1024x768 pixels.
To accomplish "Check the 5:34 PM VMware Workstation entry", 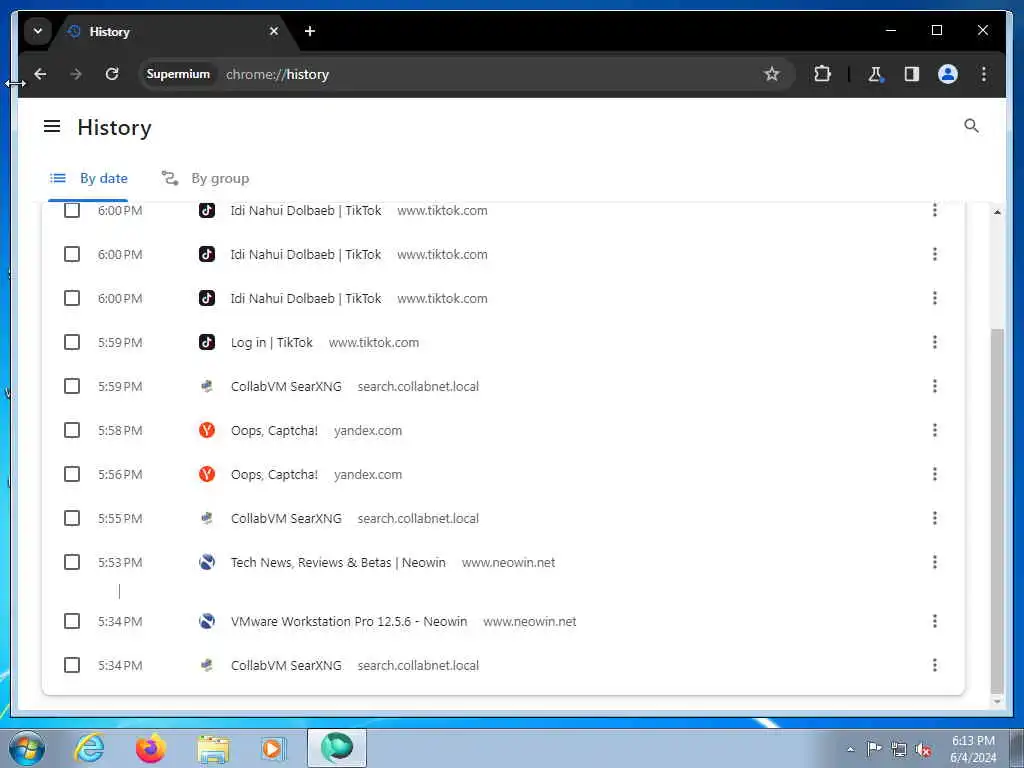I will tap(72, 621).
